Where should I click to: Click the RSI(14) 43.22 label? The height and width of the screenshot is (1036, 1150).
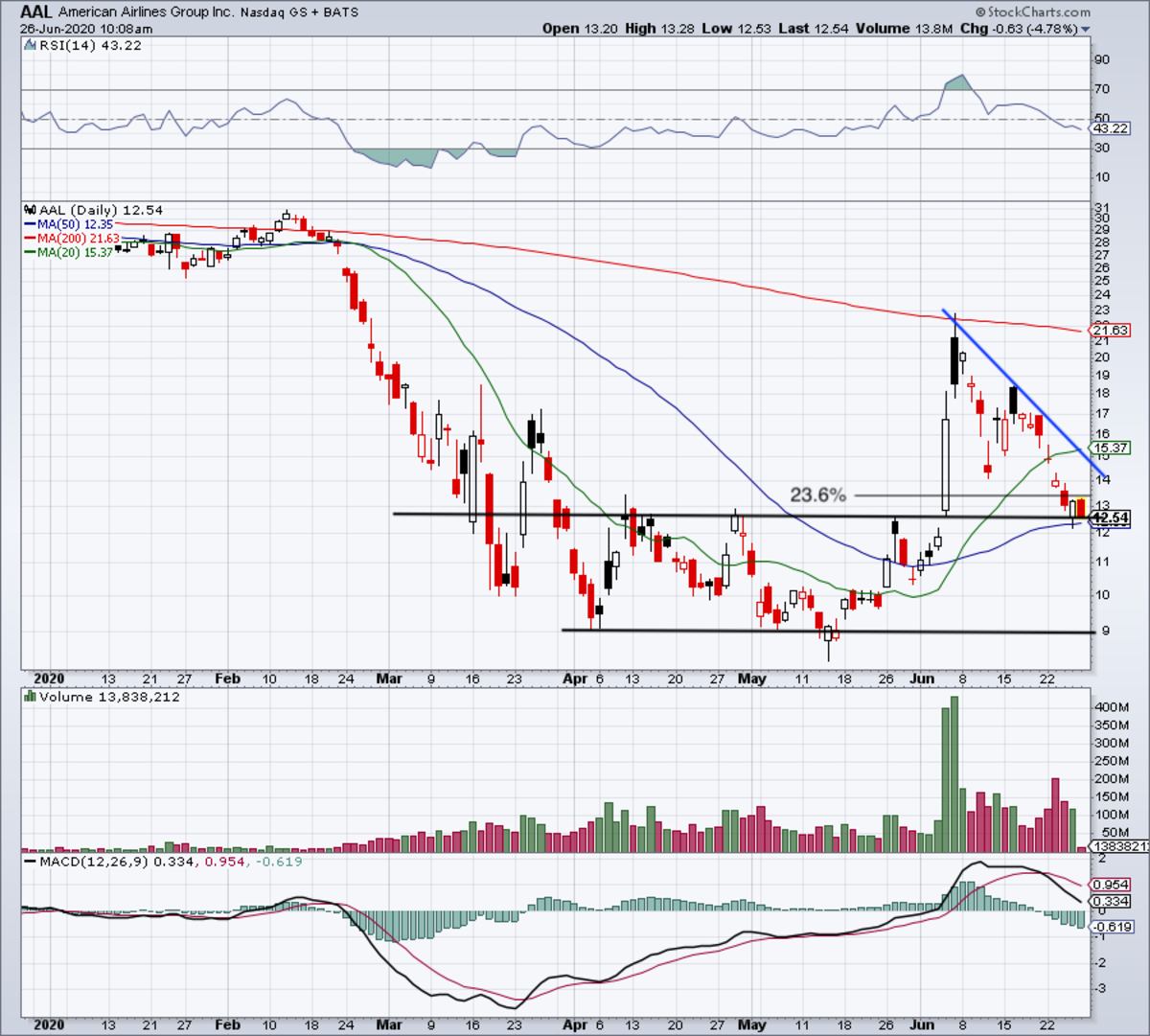tap(90, 45)
